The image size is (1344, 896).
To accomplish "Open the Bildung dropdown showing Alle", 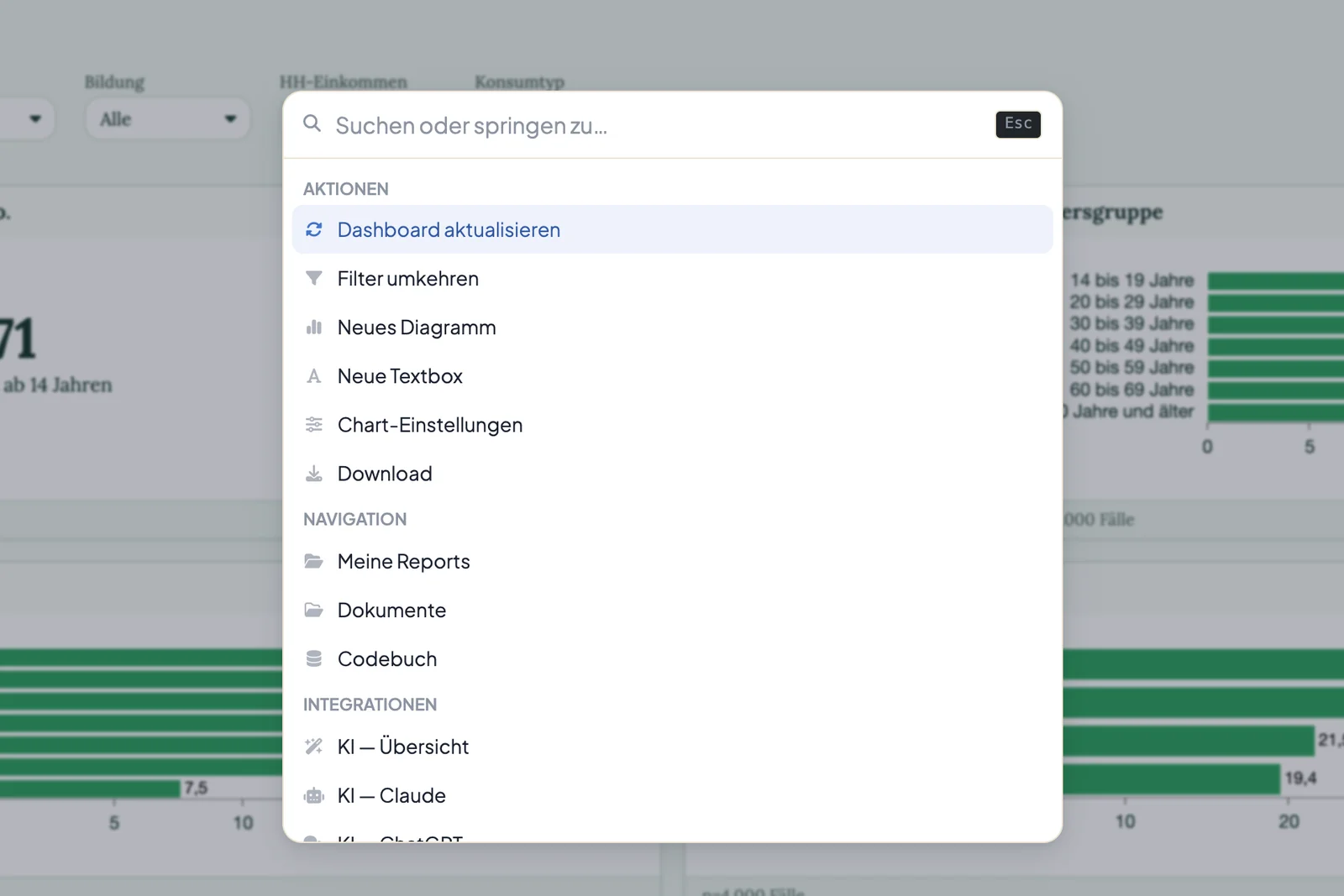I will tap(167, 119).
